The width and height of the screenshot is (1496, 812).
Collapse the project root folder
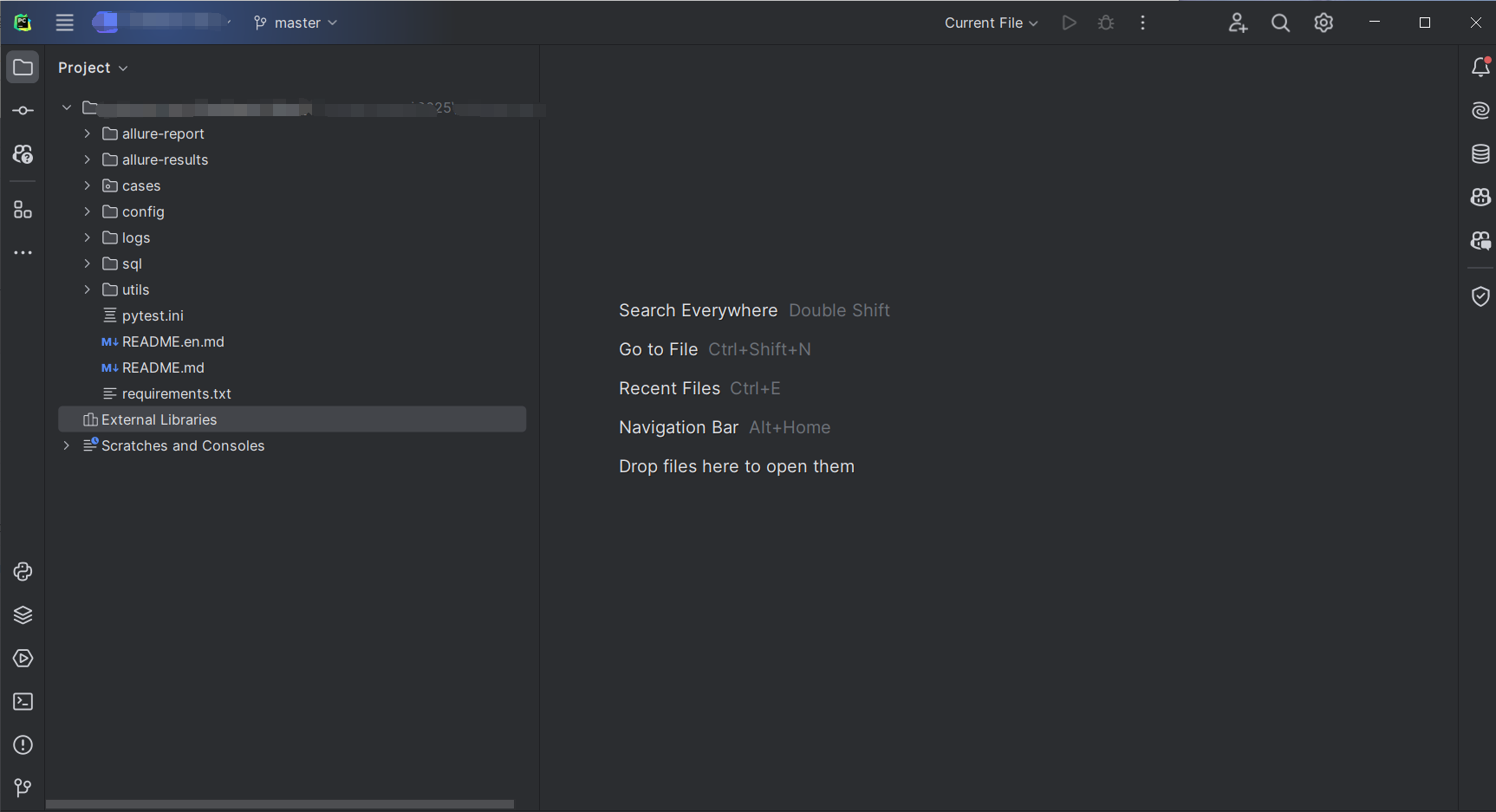click(67, 107)
